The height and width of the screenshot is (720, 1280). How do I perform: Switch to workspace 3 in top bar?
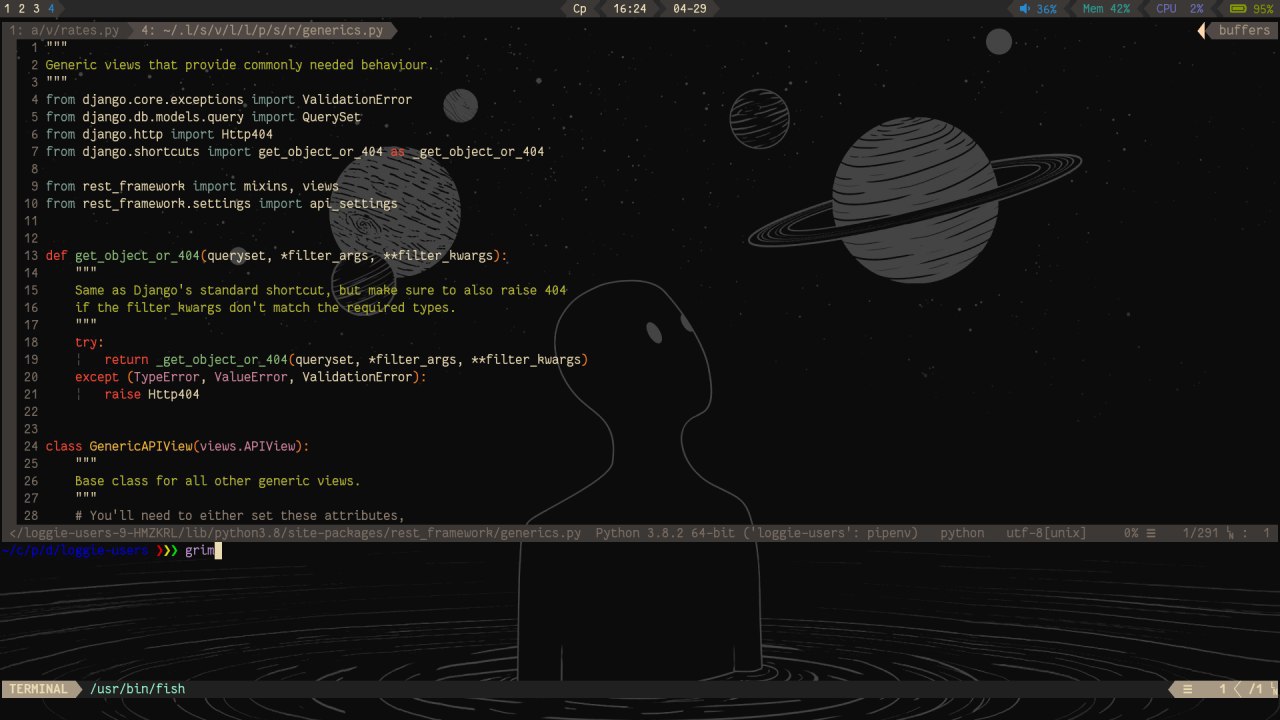coord(36,9)
